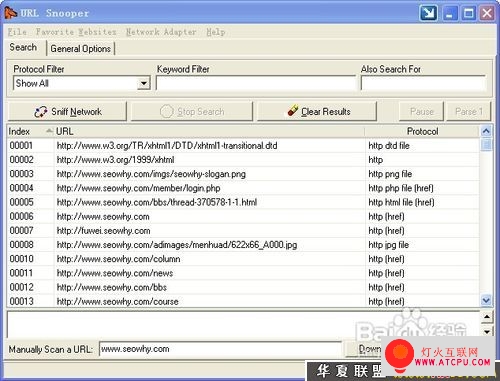Screen dimensions: 500x381
Task: Switch to the General Options tab
Action: pyautogui.click(x=80, y=49)
